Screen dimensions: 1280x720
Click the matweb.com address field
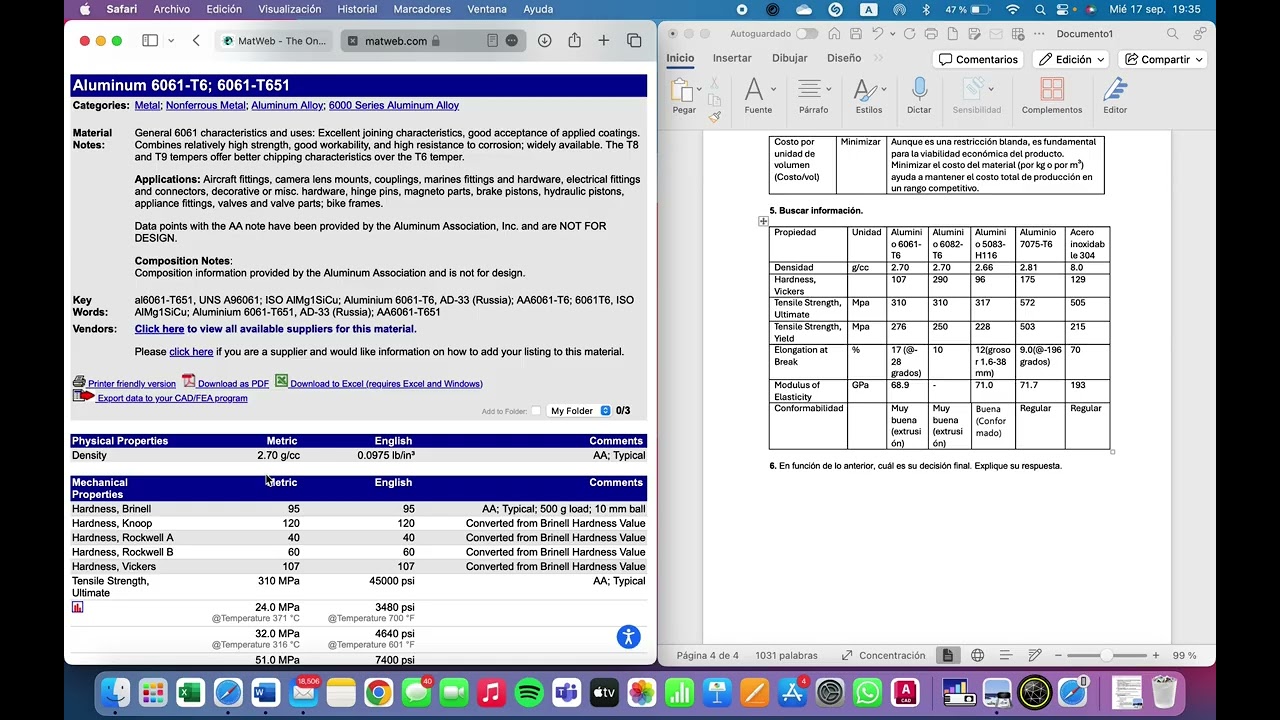pyautogui.click(x=432, y=41)
